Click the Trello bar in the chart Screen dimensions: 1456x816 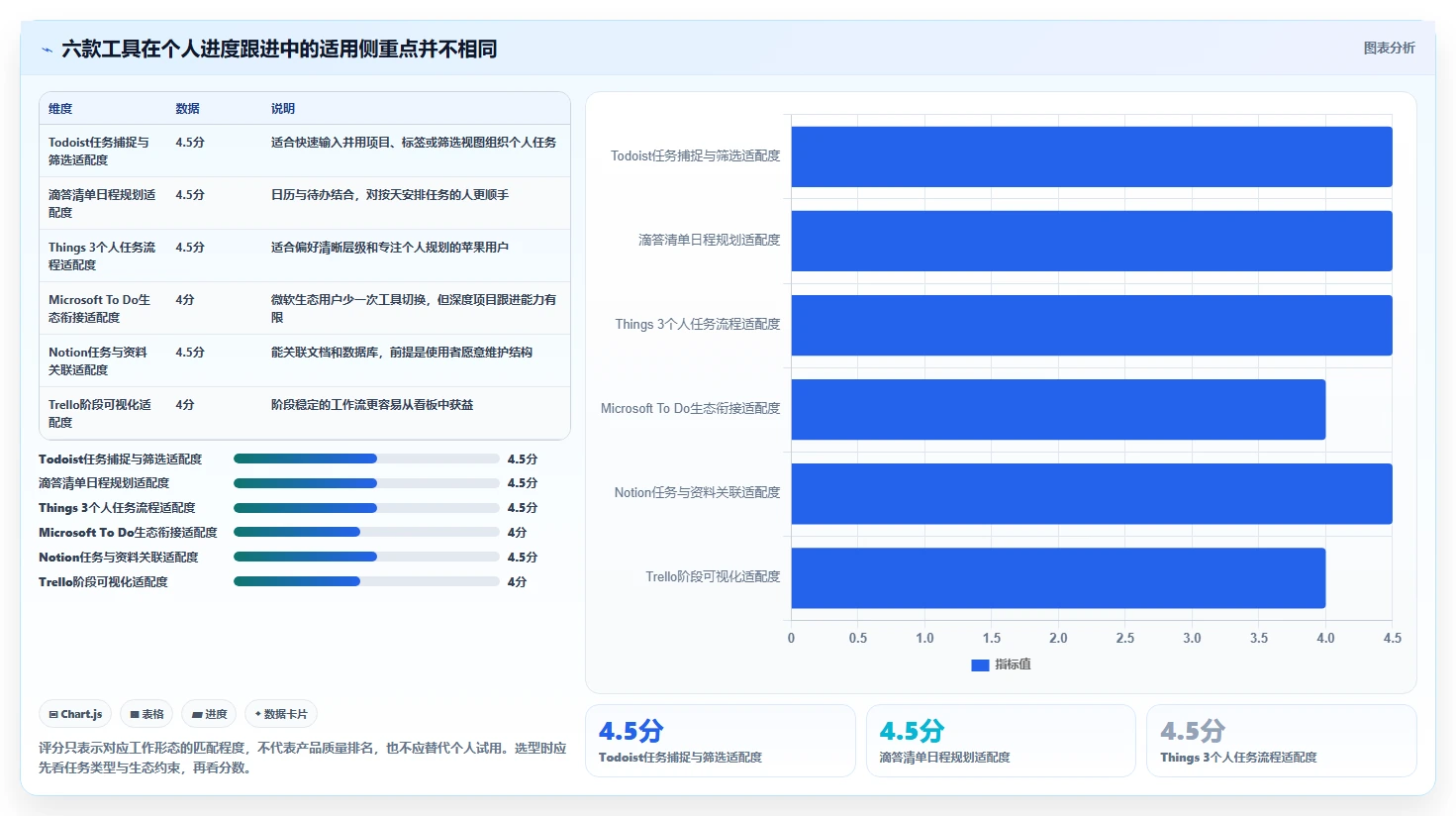pyautogui.click(x=1058, y=577)
